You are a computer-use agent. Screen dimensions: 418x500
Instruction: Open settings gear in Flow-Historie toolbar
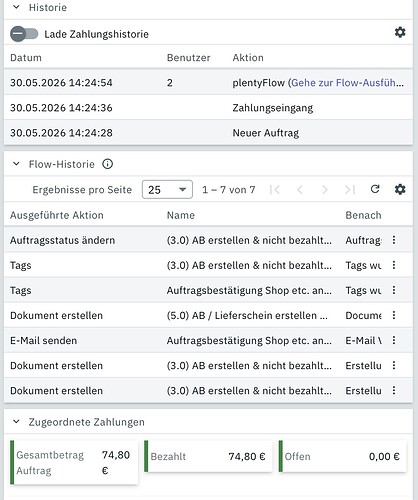(x=400, y=189)
